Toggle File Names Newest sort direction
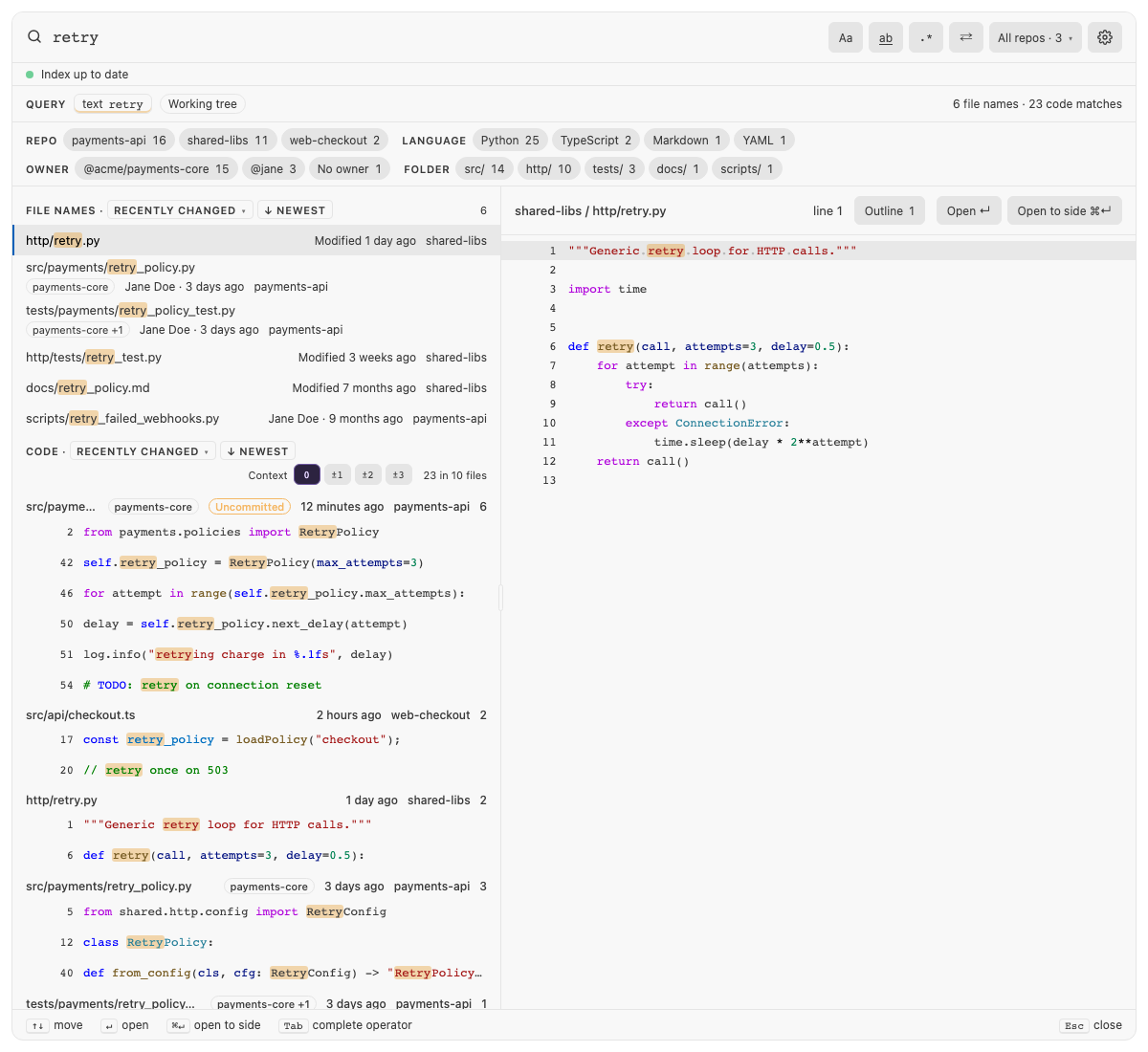The width and height of the screenshot is (1148, 1052). point(295,210)
